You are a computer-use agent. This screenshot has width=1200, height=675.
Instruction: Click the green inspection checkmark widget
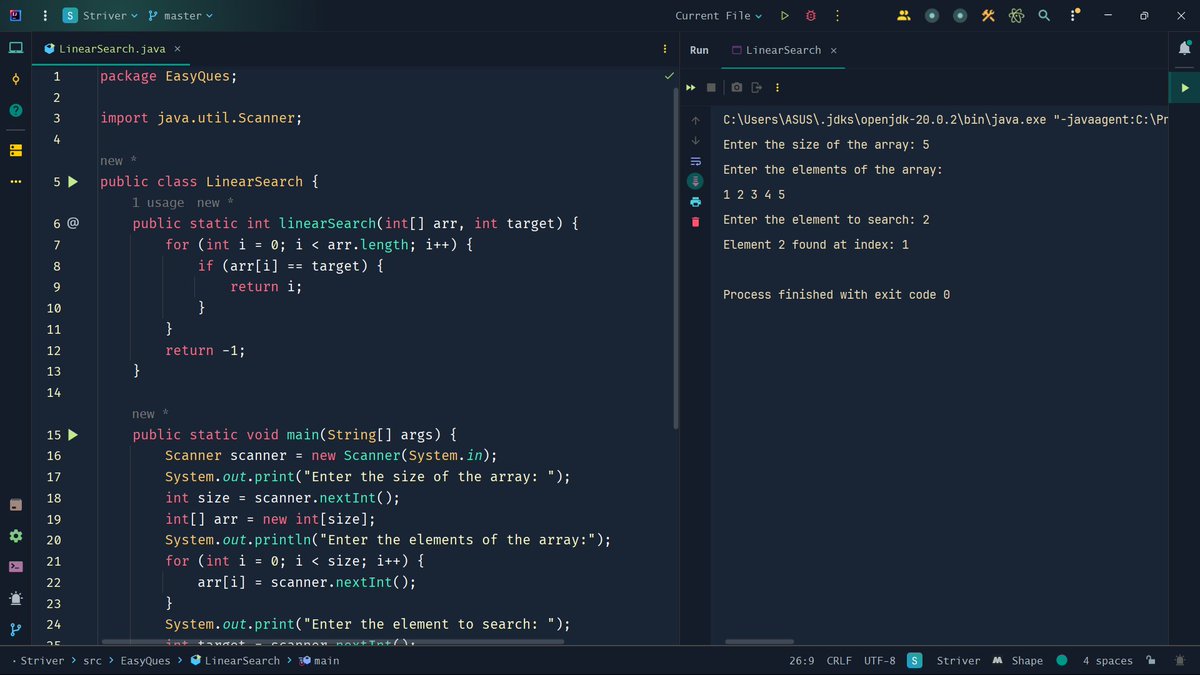669,75
